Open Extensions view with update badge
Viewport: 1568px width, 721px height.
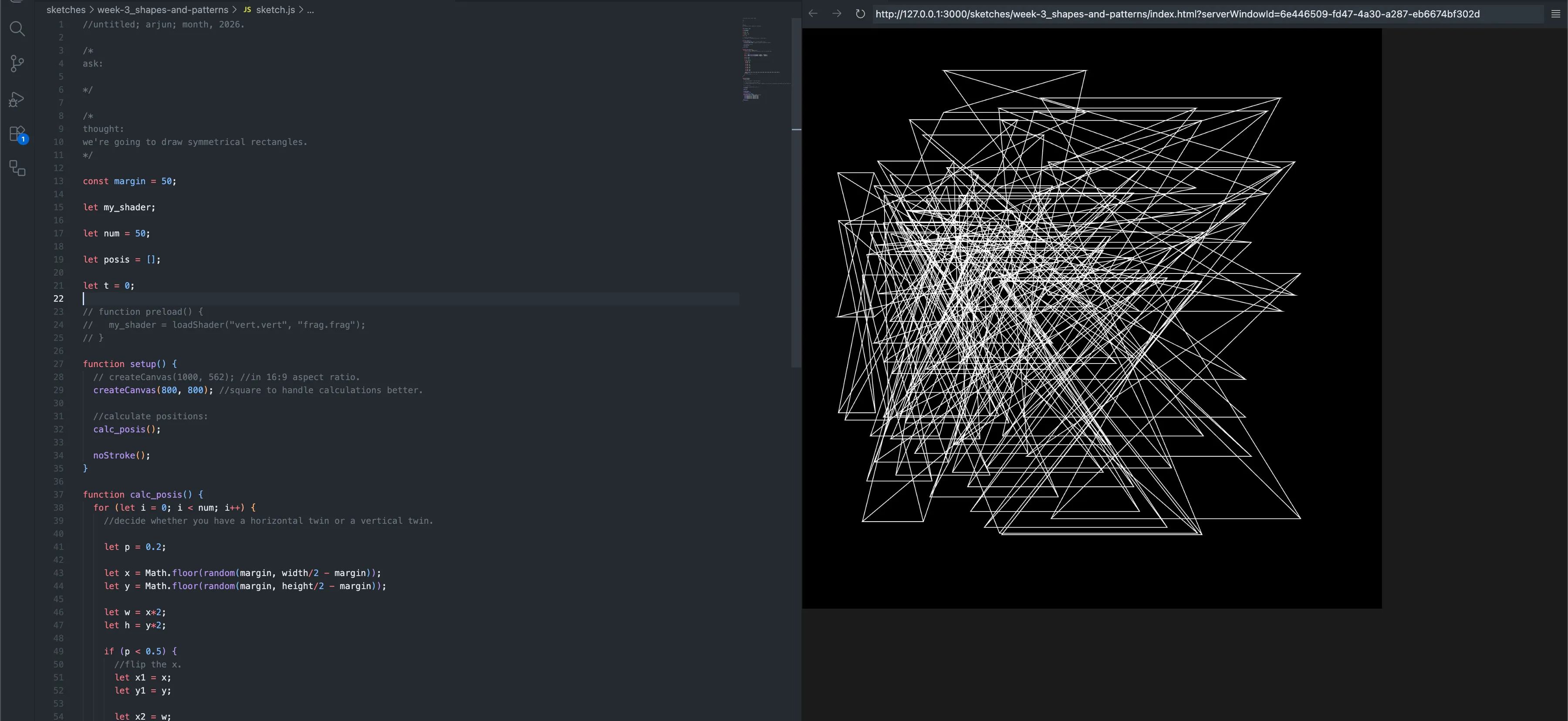(17, 133)
